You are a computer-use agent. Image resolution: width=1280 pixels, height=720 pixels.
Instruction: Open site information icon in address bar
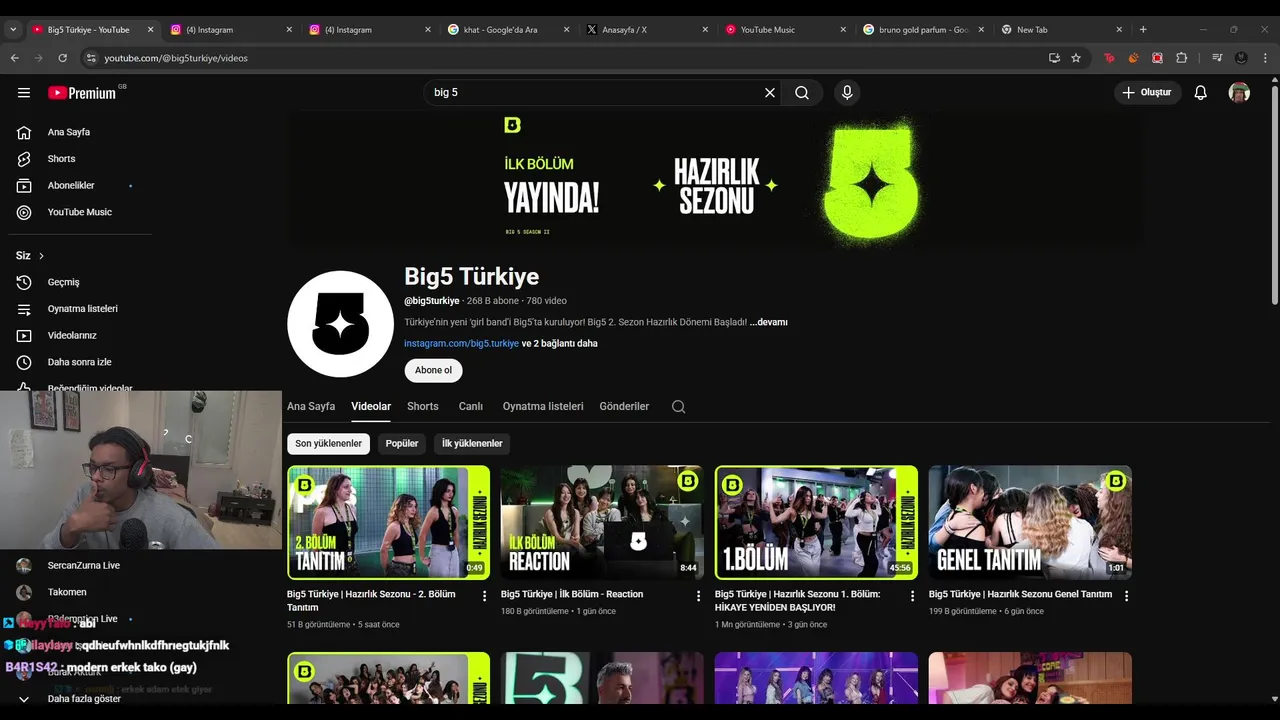click(91, 58)
